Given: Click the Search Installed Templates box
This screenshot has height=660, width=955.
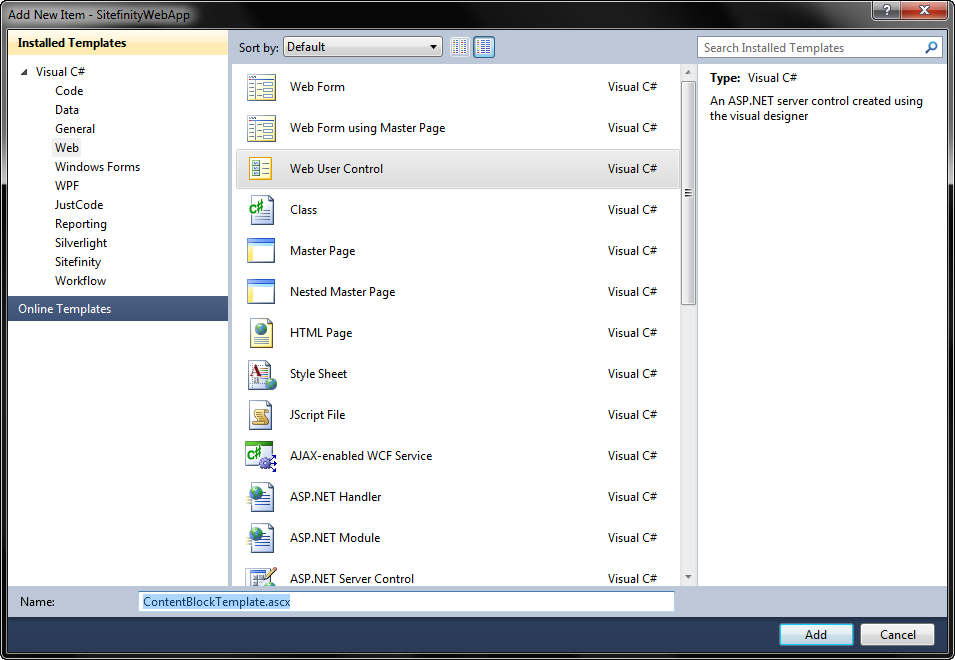Looking at the screenshot, I should 810,48.
